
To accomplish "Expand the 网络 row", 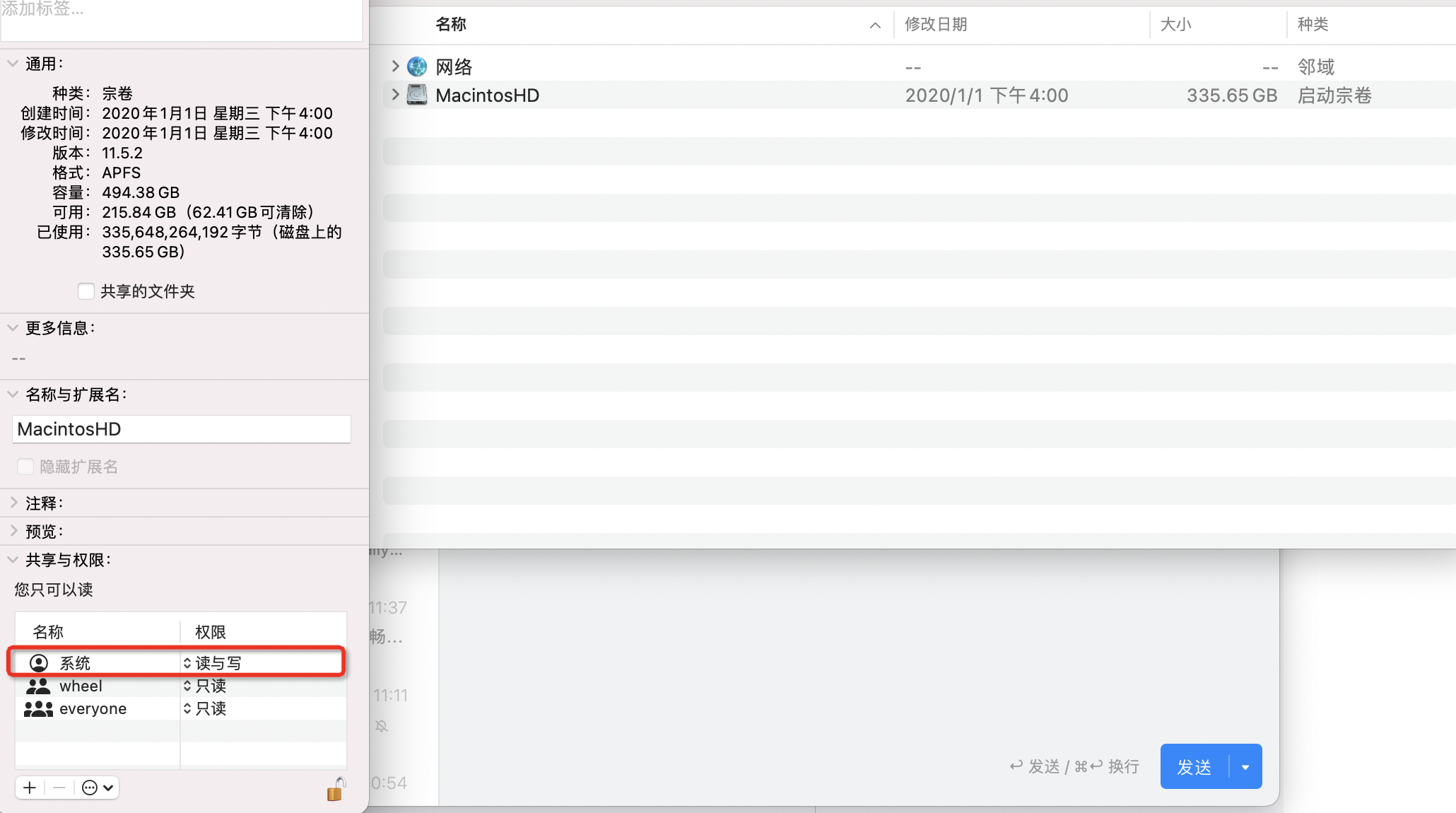I will 395,66.
